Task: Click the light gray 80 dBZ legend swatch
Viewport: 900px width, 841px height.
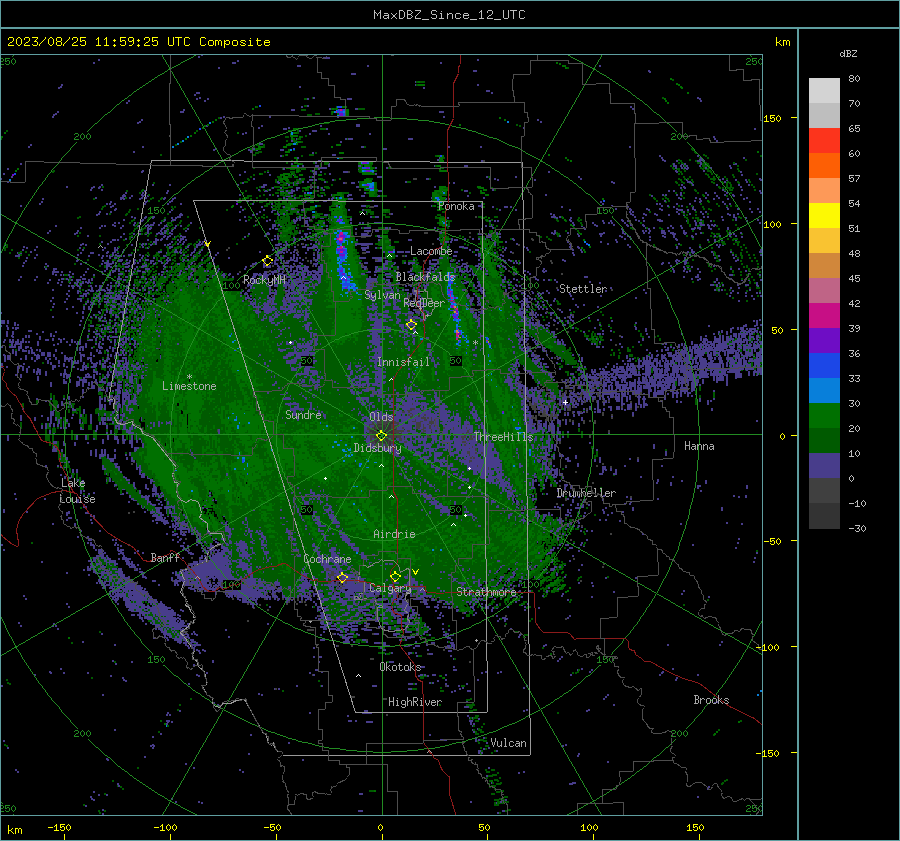Action: [x=824, y=91]
